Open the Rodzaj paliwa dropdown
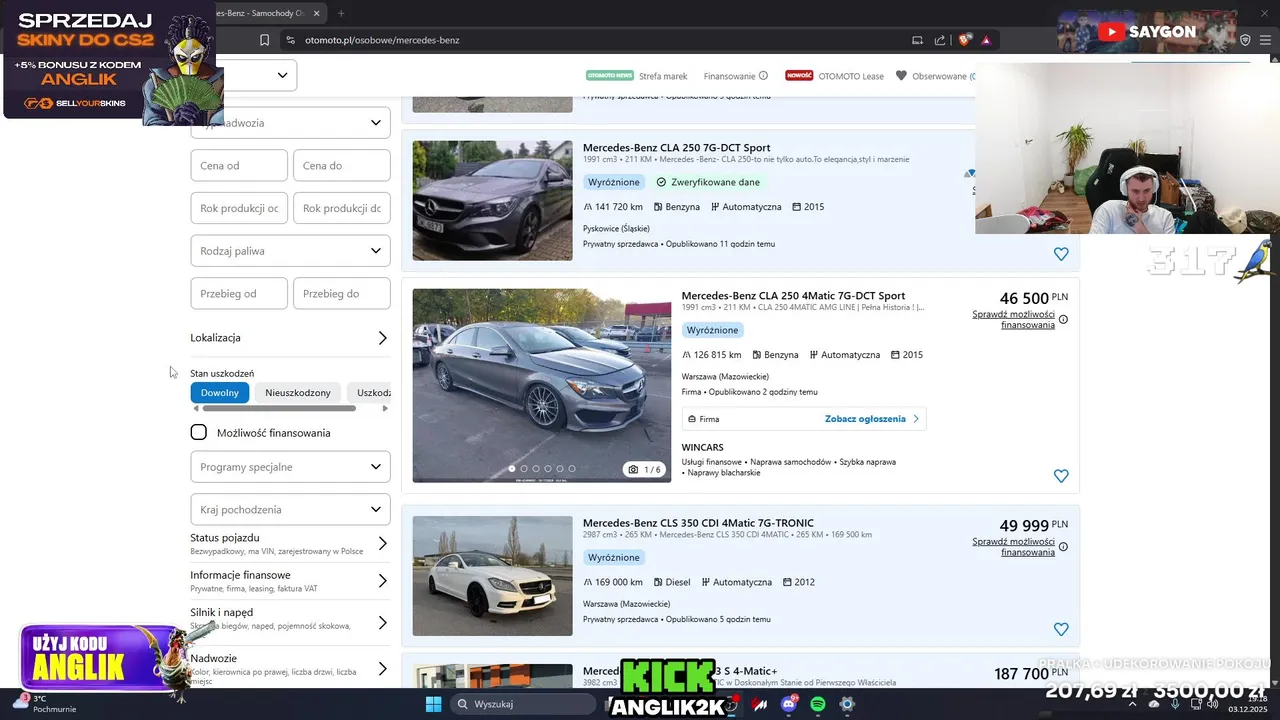Screen dimensions: 1280x720 [290, 250]
